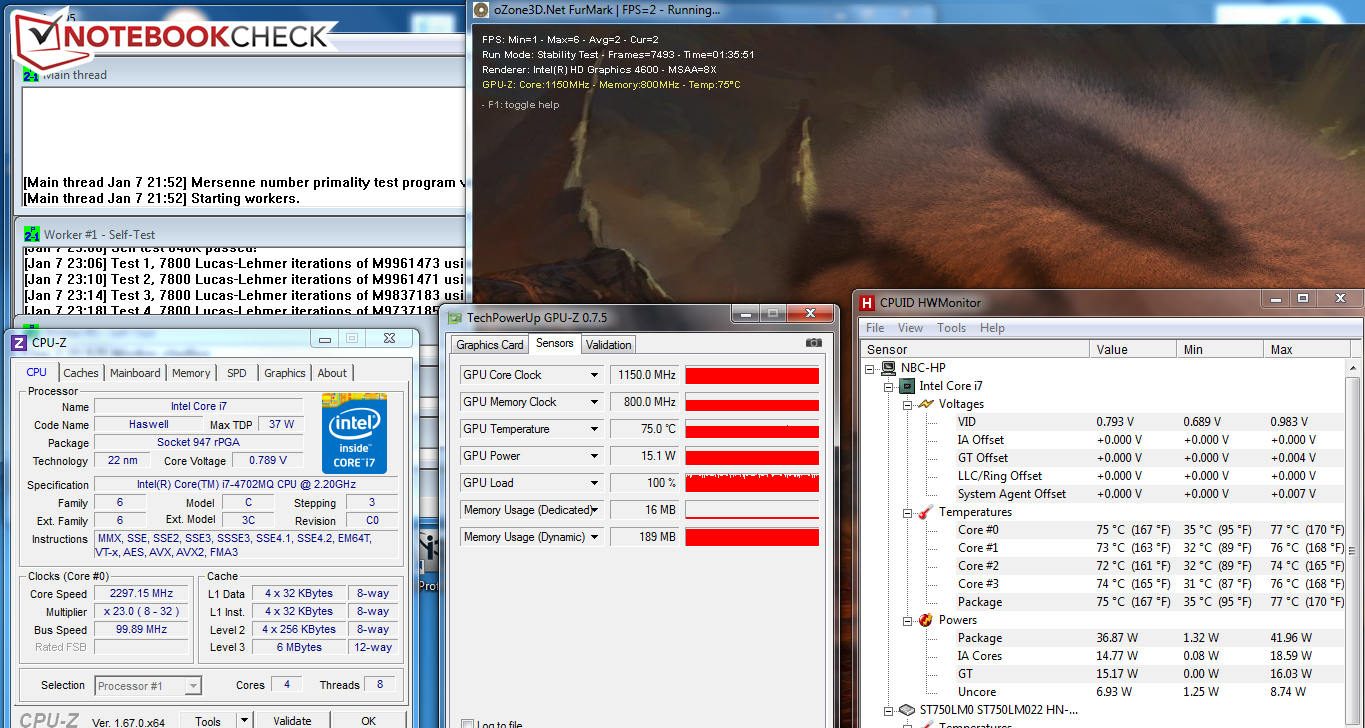Screen dimensions: 1365x728
Task: Collapse the ST750LM0 drive tree node
Action: pyautogui.click(x=889, y=710)
